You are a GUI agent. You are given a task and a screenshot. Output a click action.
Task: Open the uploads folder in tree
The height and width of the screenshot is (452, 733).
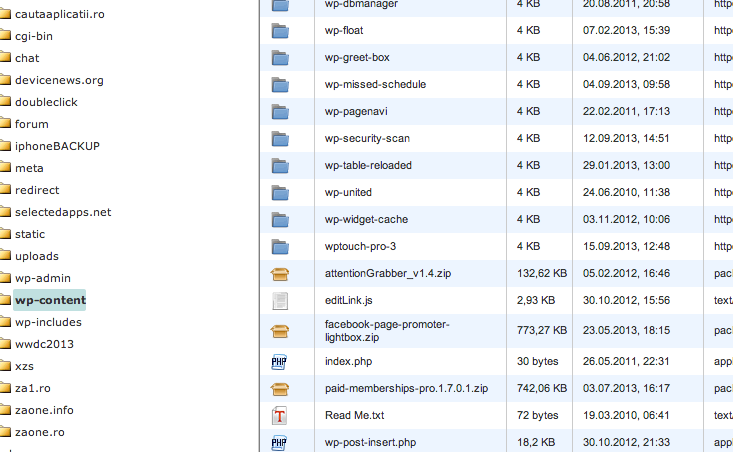point(37,256)
